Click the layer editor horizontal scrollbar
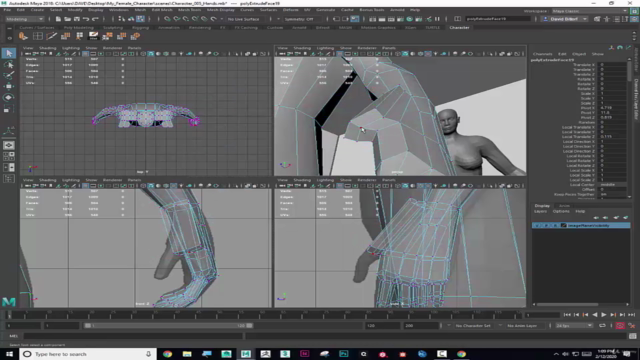Image resolution: width=640 pixels, height=360 pixels. 567,304
